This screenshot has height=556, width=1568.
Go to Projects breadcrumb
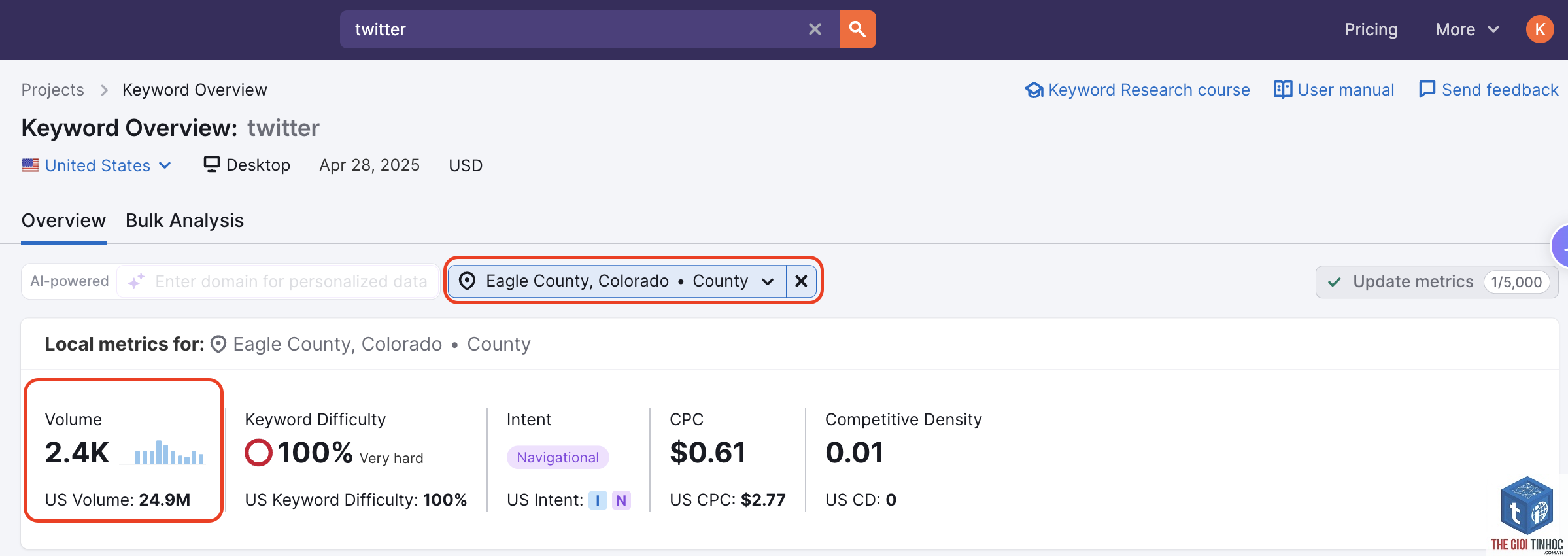[x=53, y=90]
